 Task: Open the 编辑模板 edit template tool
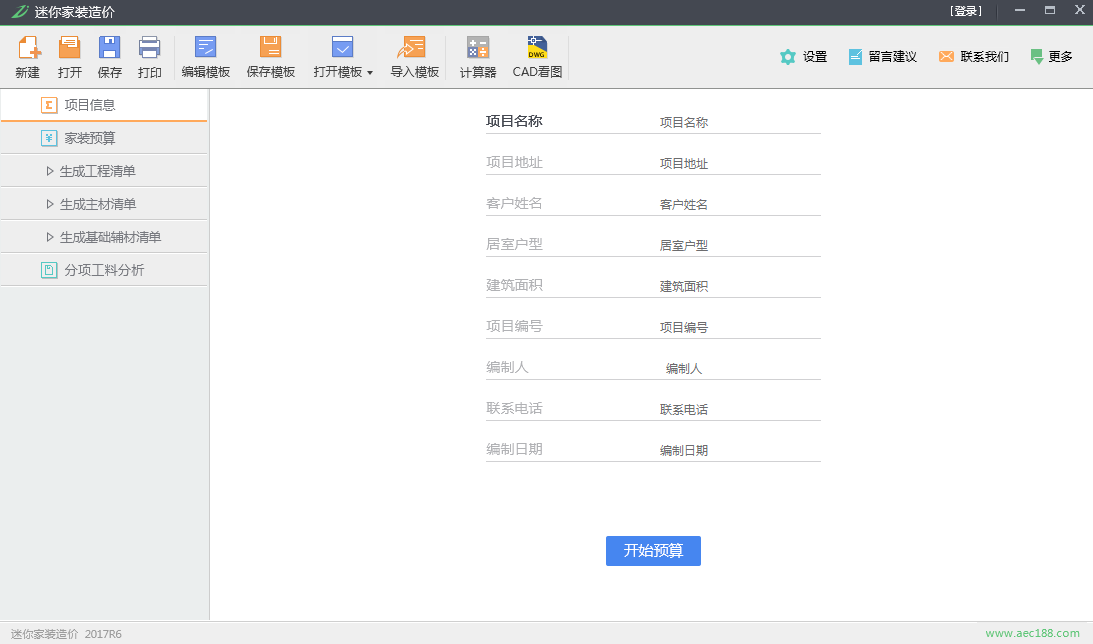205,48
